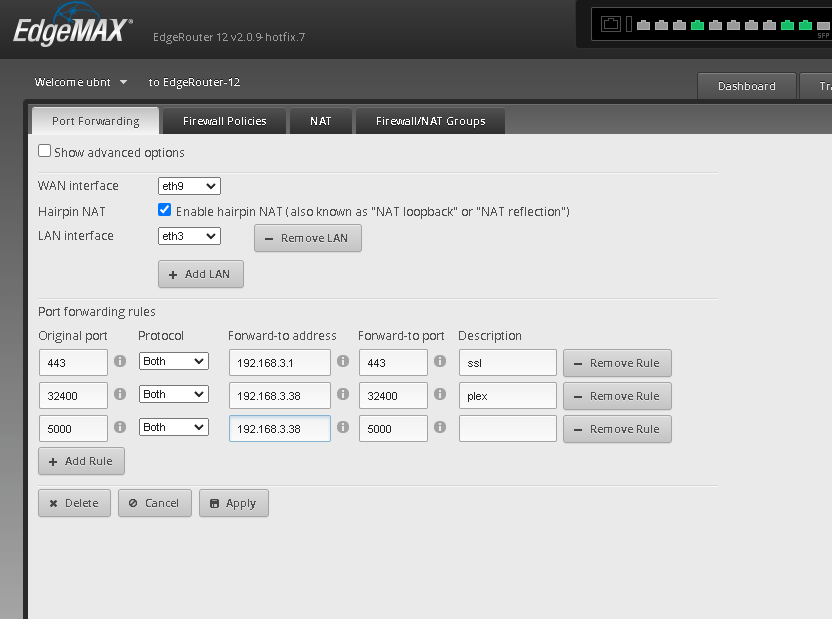Click the info icon beside original port 32400
This screenshot has width=832, height=619.
[x=120, y=394]
